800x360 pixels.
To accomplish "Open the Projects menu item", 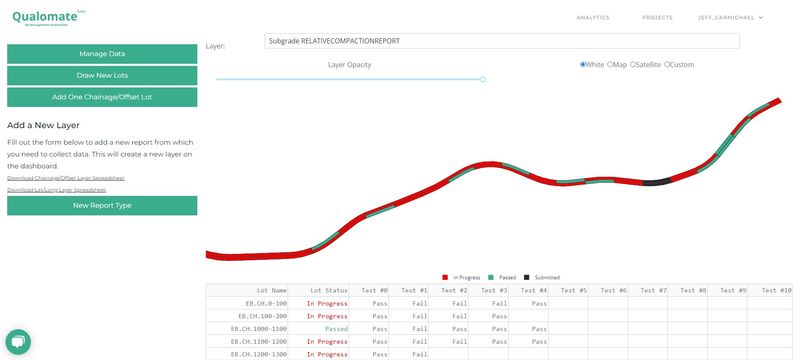I will click(657, 17).
